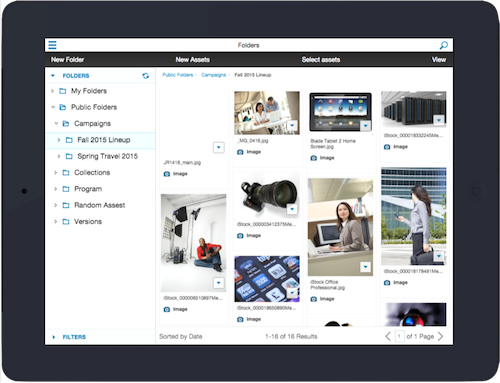Expand the My Folders tree arrow

(x=52, y=91)
